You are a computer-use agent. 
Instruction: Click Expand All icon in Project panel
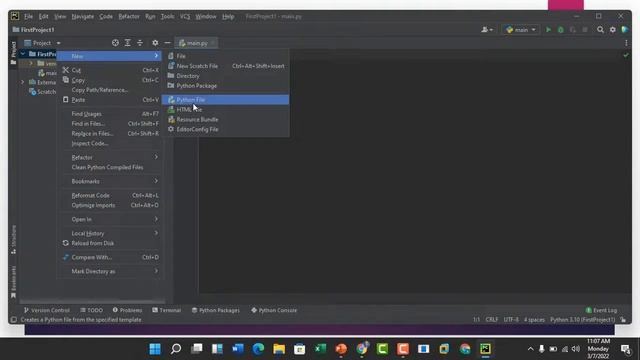click(x=127, y=43)
